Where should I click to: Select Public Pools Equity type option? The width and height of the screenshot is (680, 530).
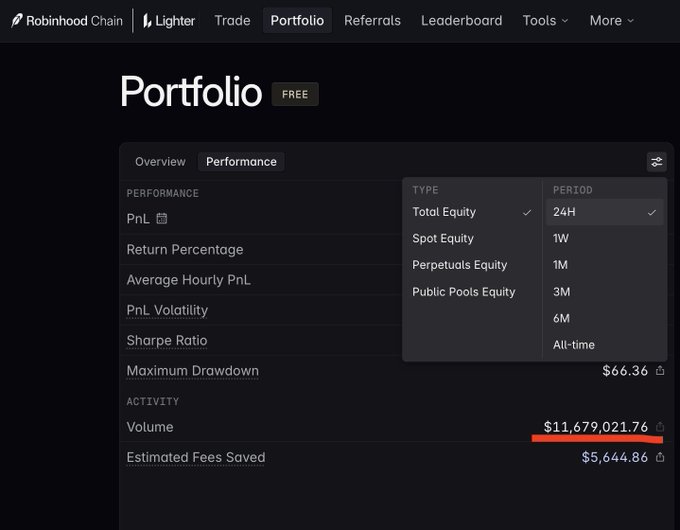tap(472, 292)
